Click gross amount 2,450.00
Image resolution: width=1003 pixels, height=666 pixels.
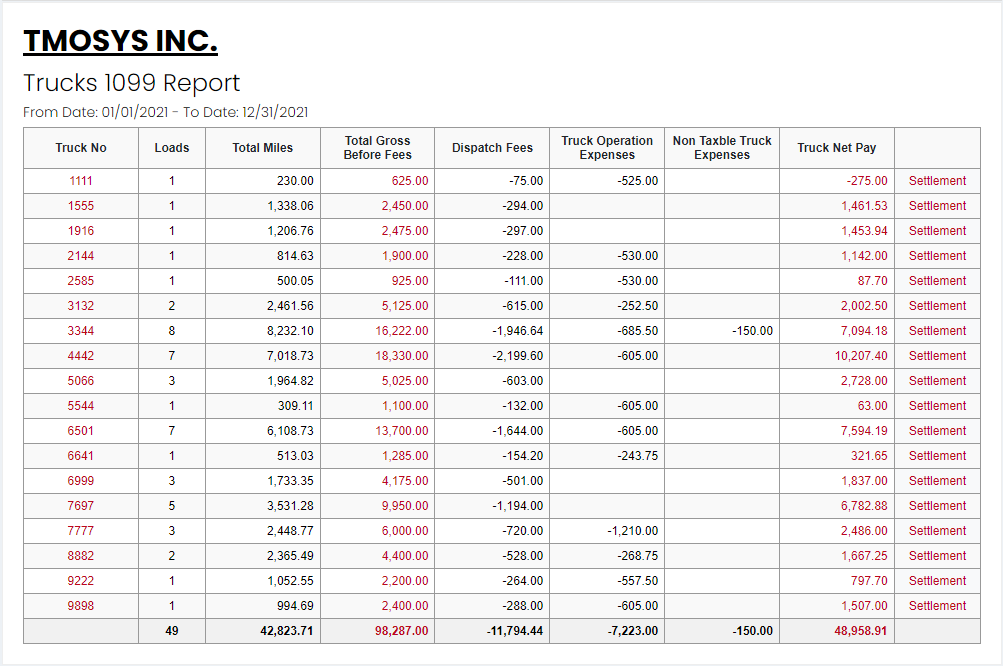coord(405,206)
